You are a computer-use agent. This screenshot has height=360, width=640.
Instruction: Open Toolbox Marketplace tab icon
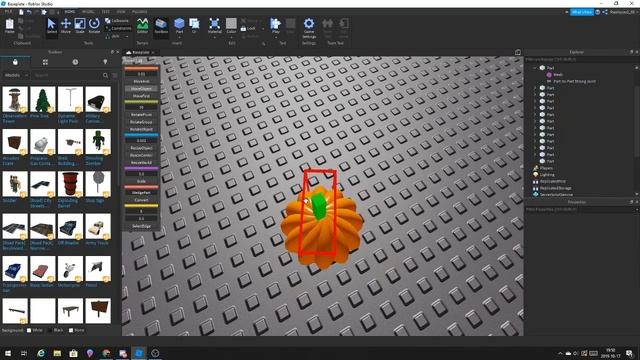(x=15, y=62)
